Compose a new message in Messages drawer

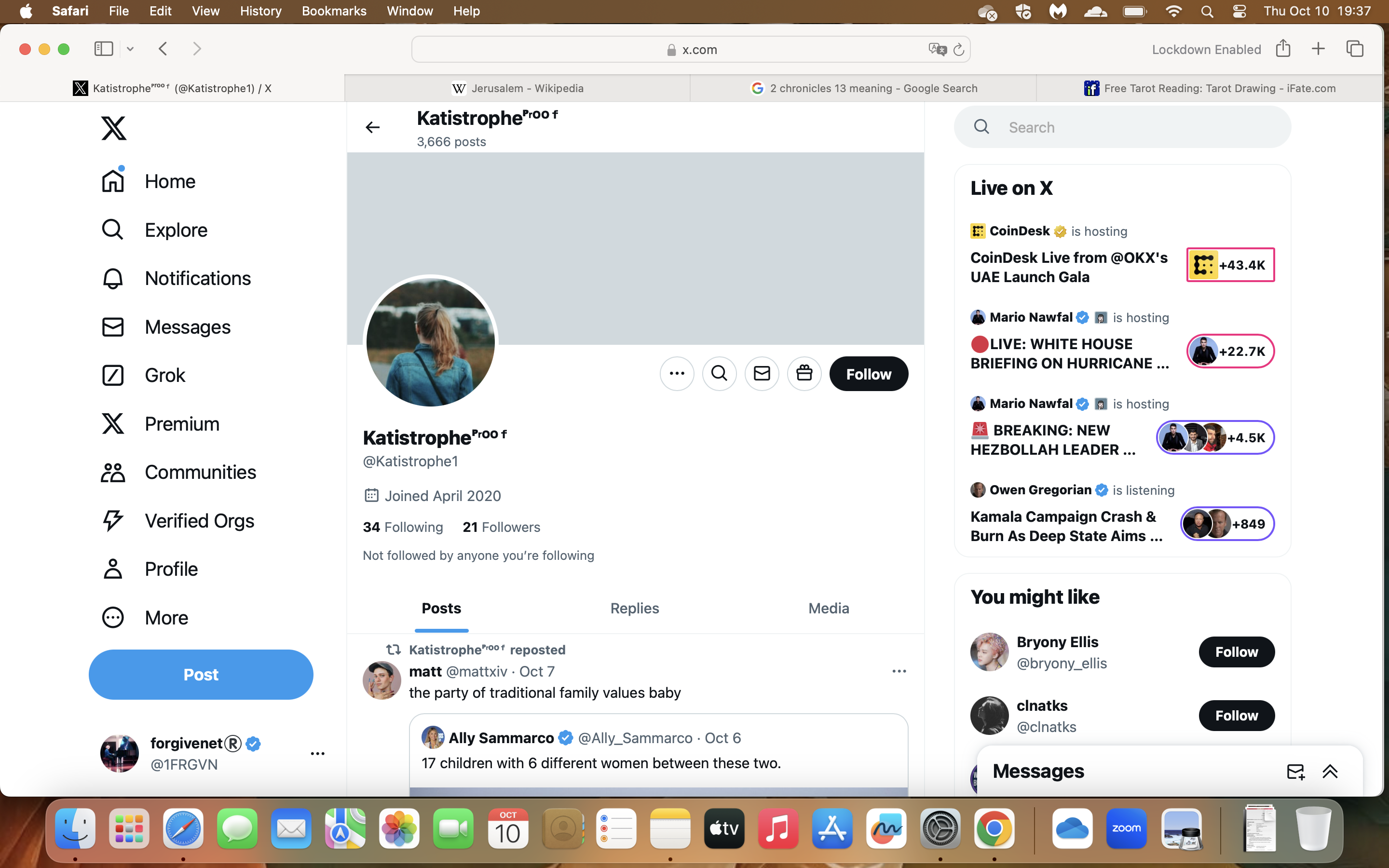[1295, 772]
